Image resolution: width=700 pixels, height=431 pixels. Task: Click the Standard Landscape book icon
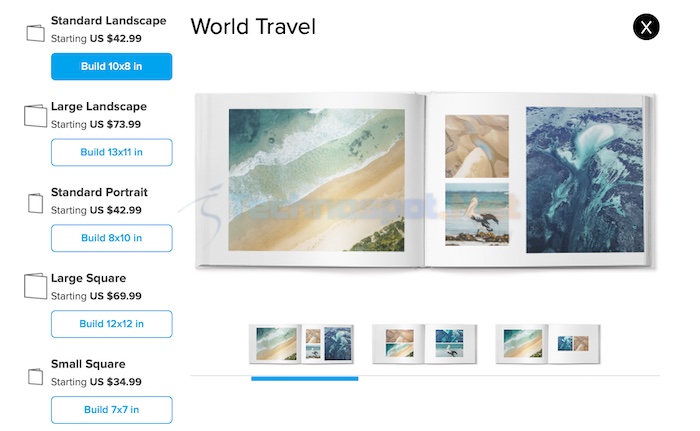pos(35,33)
